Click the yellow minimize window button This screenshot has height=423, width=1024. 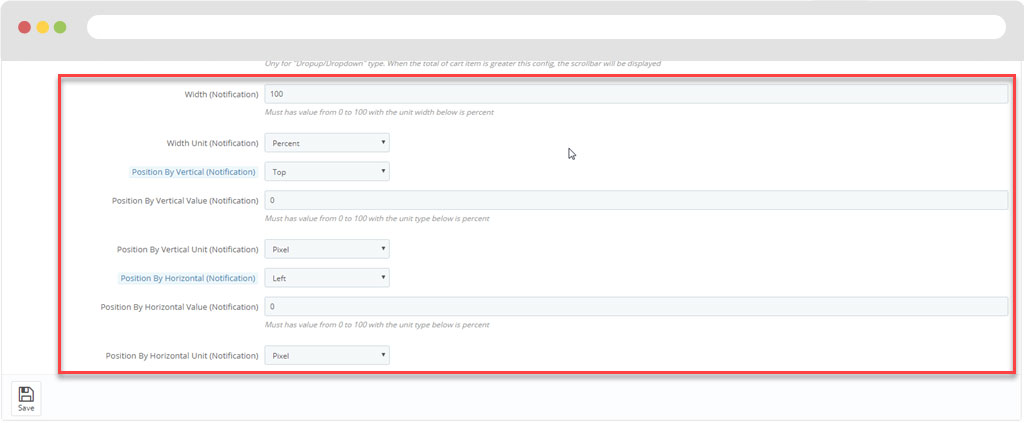pos(42,27)
